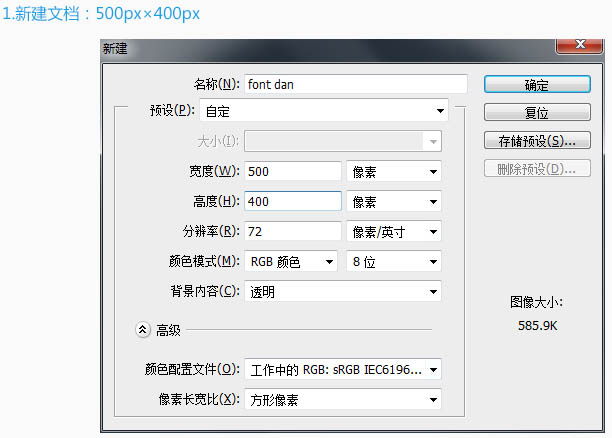The width and height of the screenshot is (612, 438).
Task: Open the 大小 size dropdown
Action: pyautogui.click(x=343, y=141)
